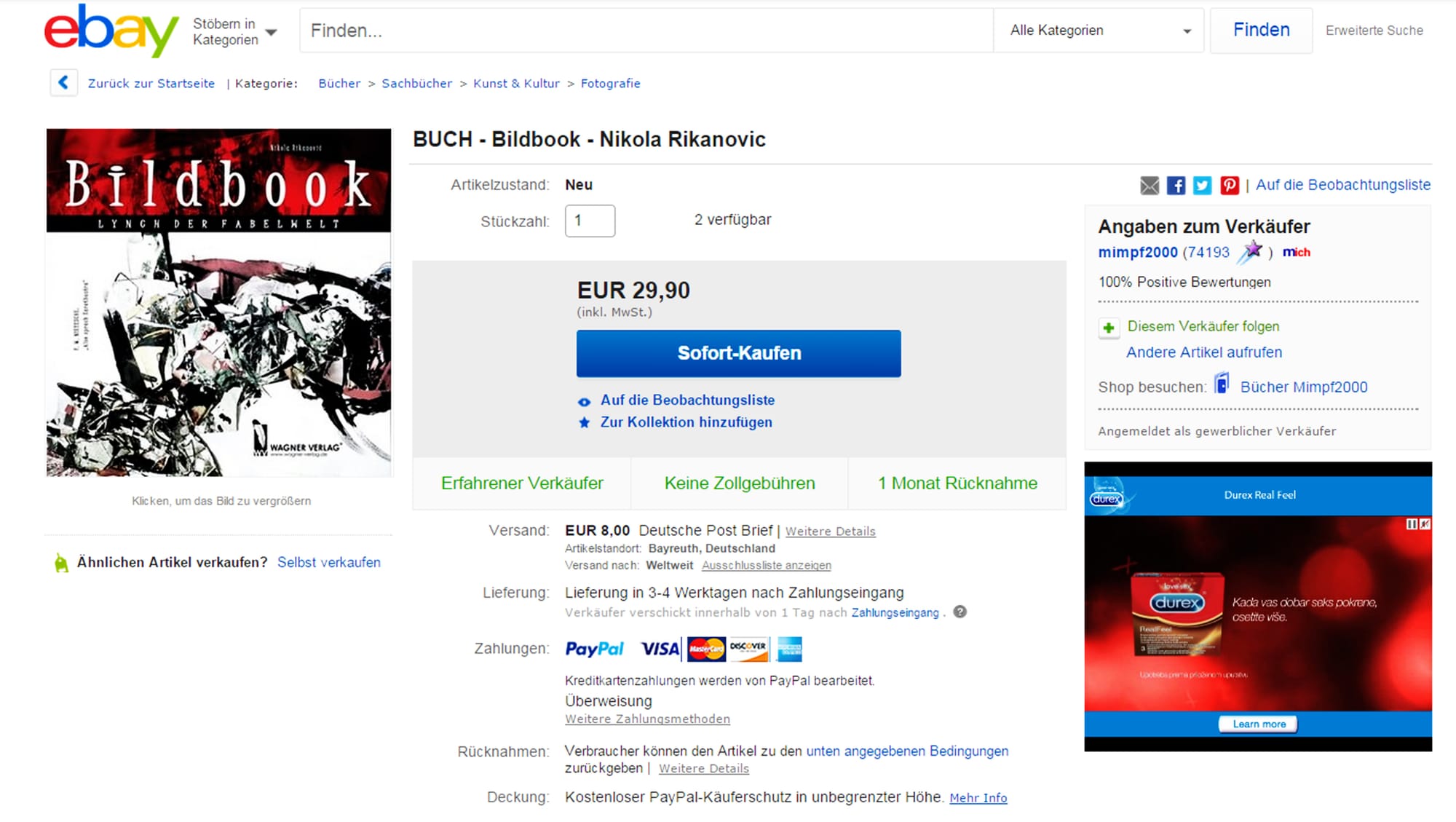Image resolution: width=1456 pixels, height=822 pixels.
Task: Click the Stückzahl quantity field
Action: click(590, 221)
